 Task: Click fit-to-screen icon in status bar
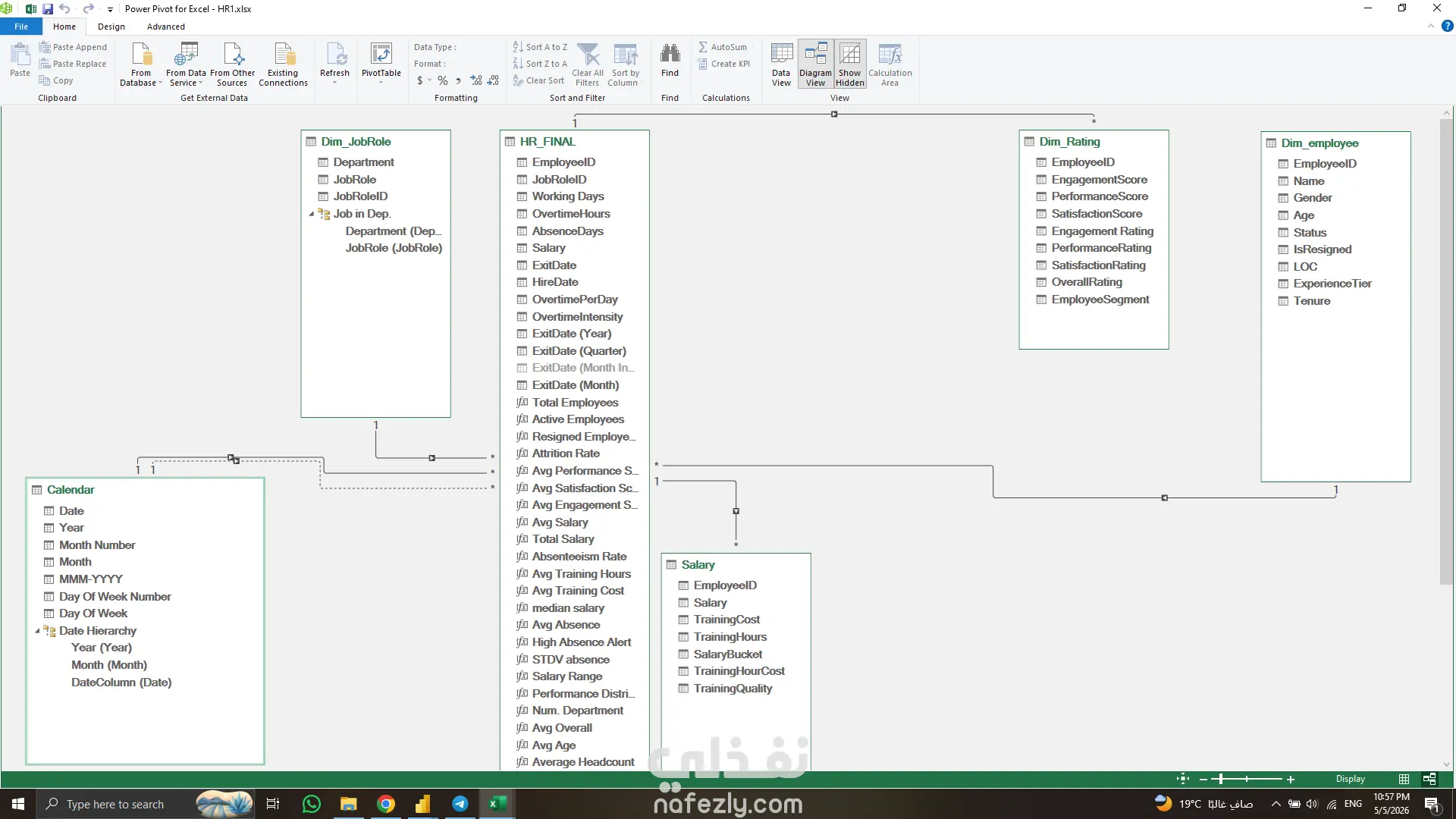tap(1183, 779)
